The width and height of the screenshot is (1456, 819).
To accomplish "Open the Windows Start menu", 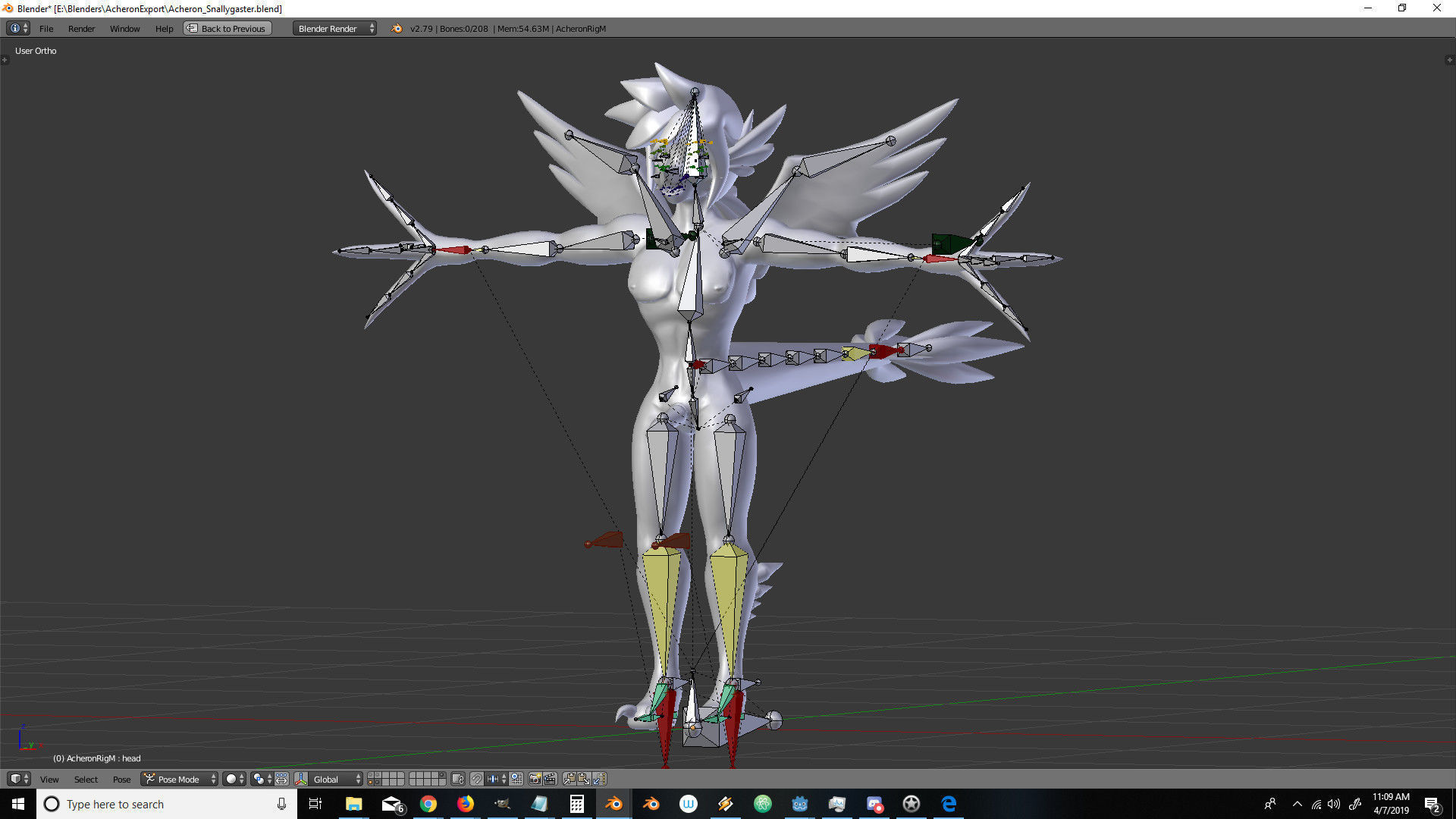I will pos(18,804).
